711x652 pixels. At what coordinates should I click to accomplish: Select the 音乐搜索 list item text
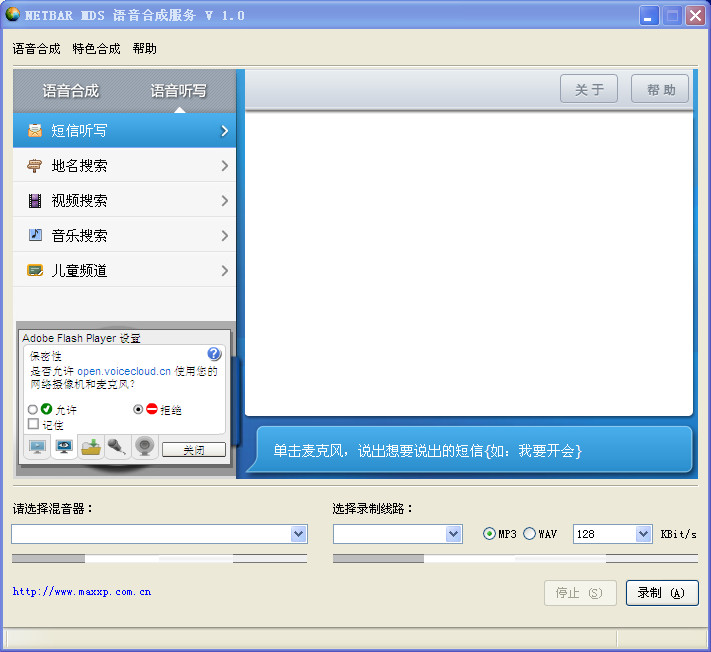pos(79,236)
